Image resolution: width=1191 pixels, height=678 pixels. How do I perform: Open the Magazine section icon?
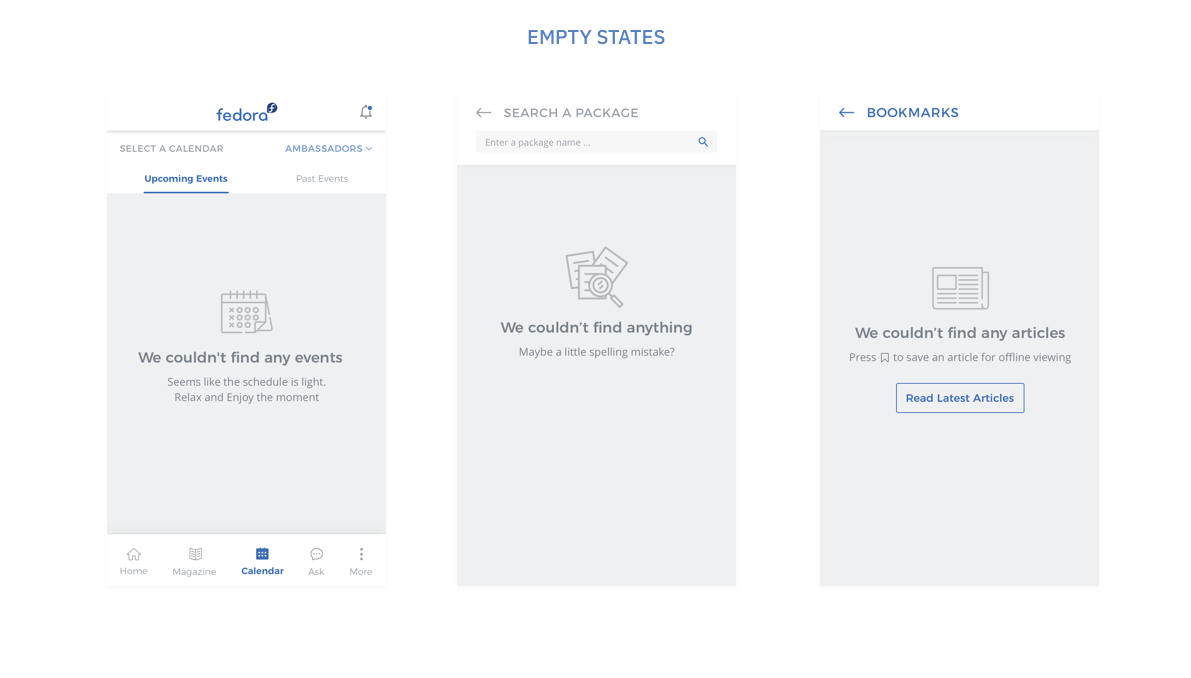[194, 553]
